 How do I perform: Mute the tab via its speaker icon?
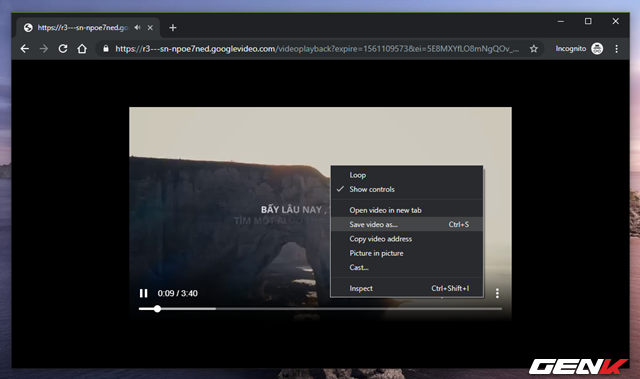[138, 27]
